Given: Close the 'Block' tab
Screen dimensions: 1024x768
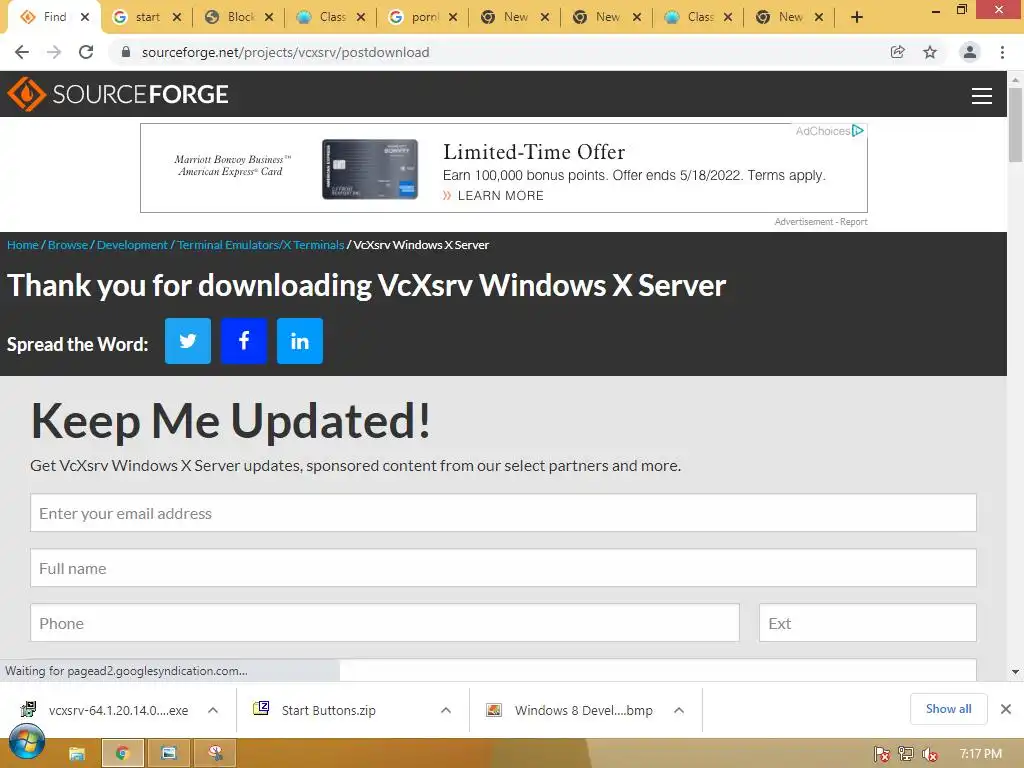Looking at the screenshot, I should 269,18.
